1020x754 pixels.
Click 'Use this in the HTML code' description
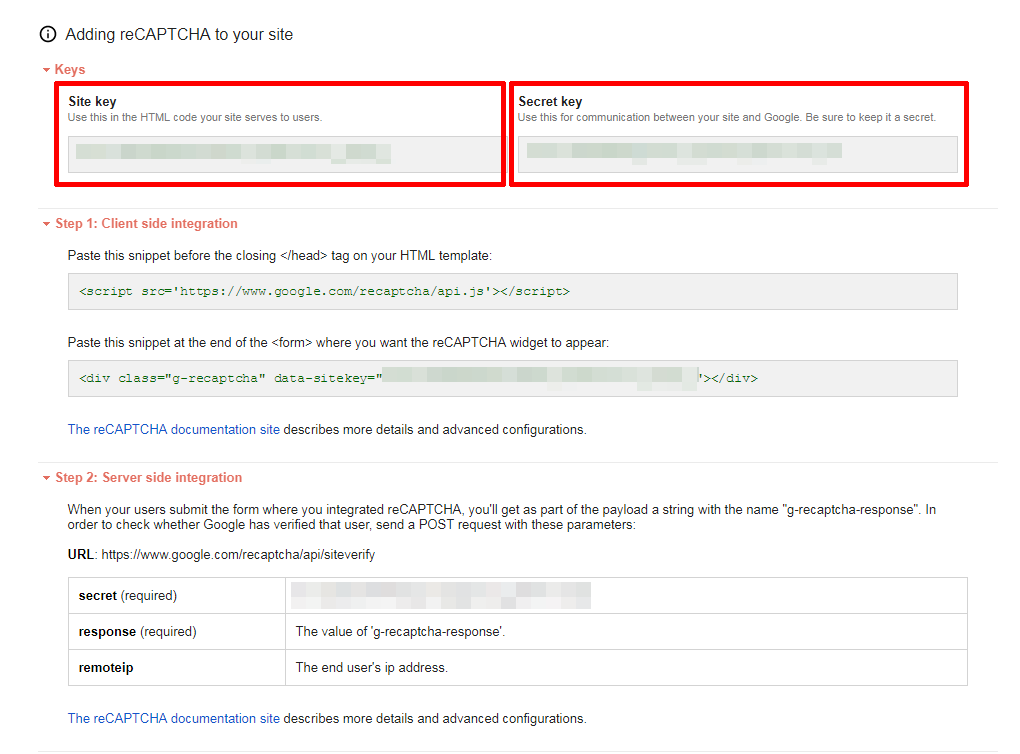click(x=195, y=117)
